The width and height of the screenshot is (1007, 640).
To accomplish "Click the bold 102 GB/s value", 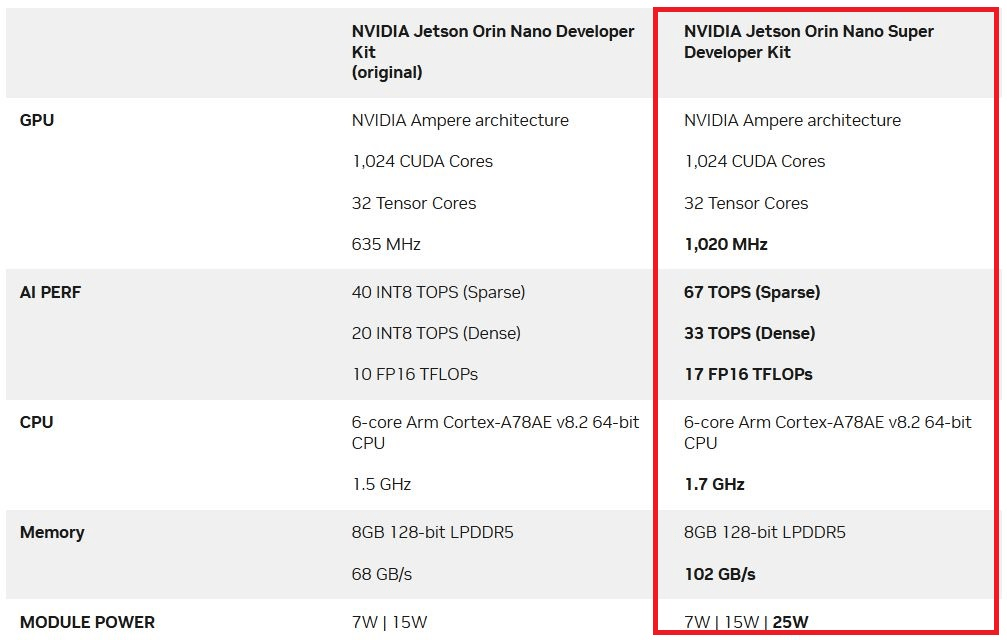I will 720,574.
